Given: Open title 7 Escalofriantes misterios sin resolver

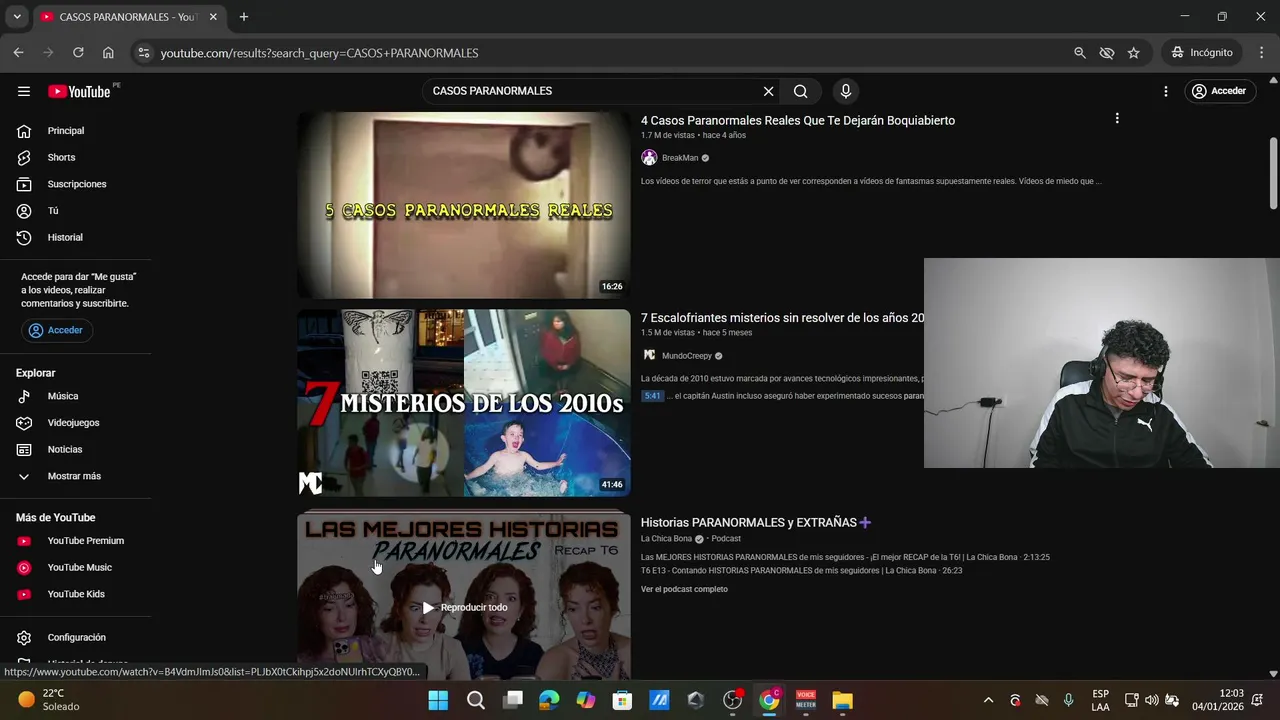Looking at the screenshot, I should click(782, 318).
